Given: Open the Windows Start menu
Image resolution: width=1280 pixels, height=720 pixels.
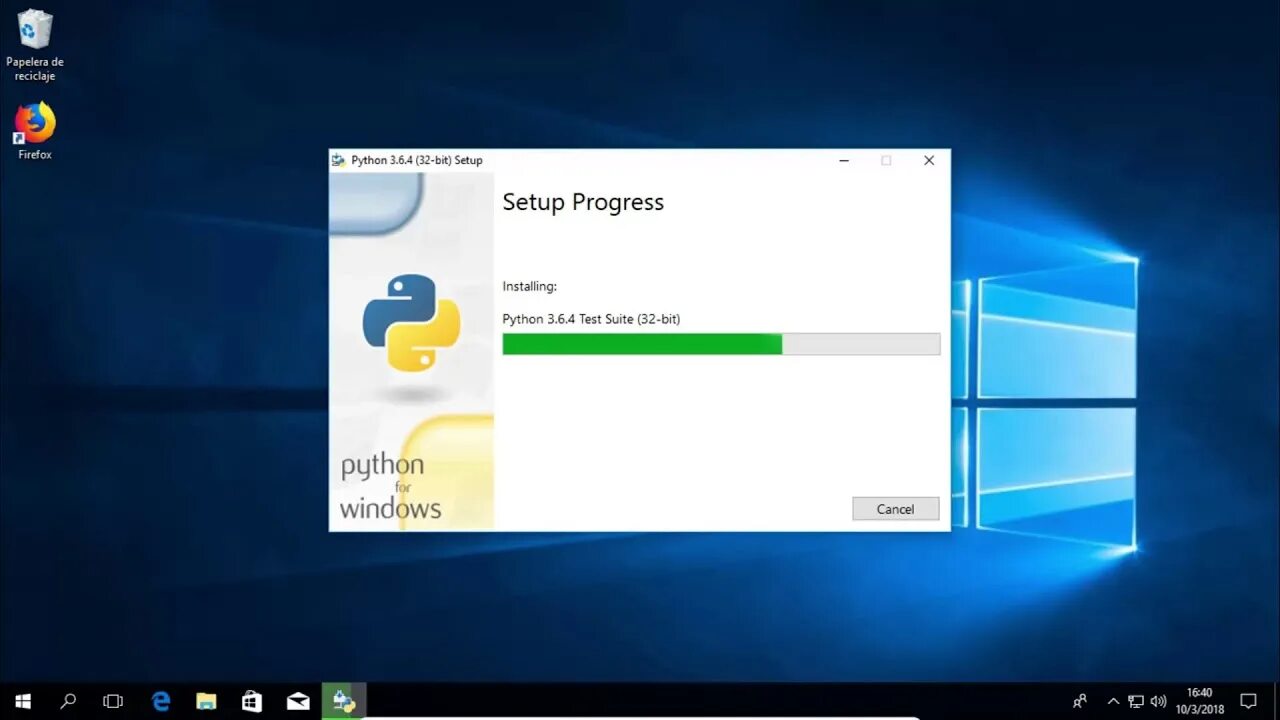Looking at the screenshot, I should pyautogui.click(x=22, y=701).
